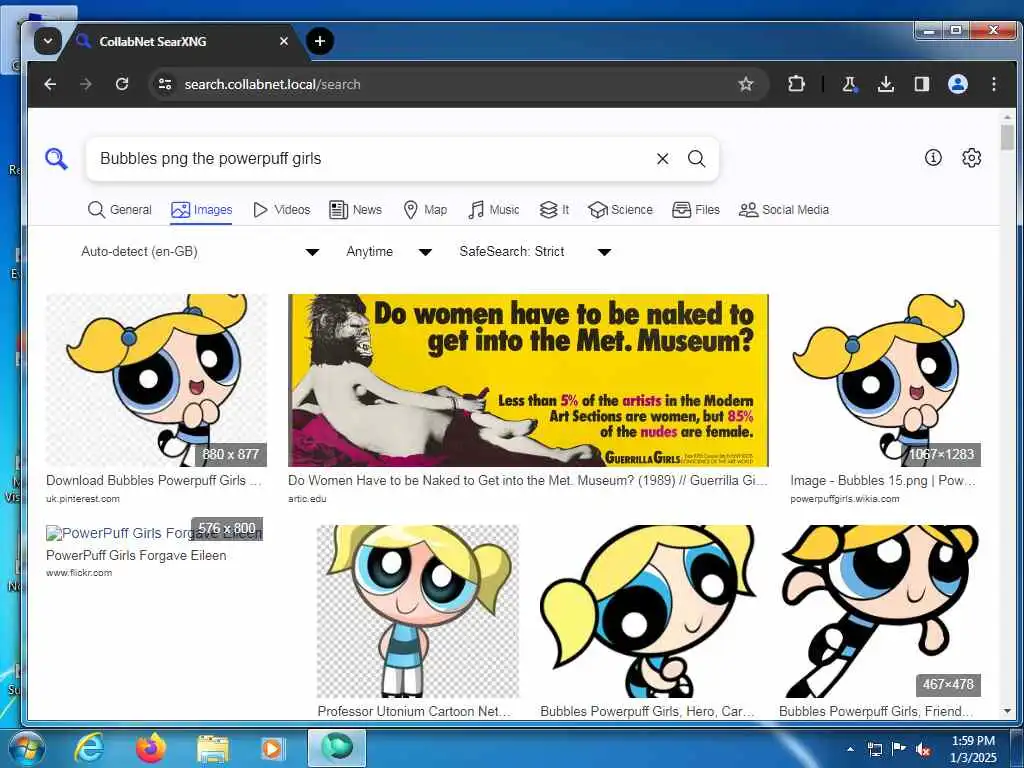Select the Images category tab

tap(201, 210)
